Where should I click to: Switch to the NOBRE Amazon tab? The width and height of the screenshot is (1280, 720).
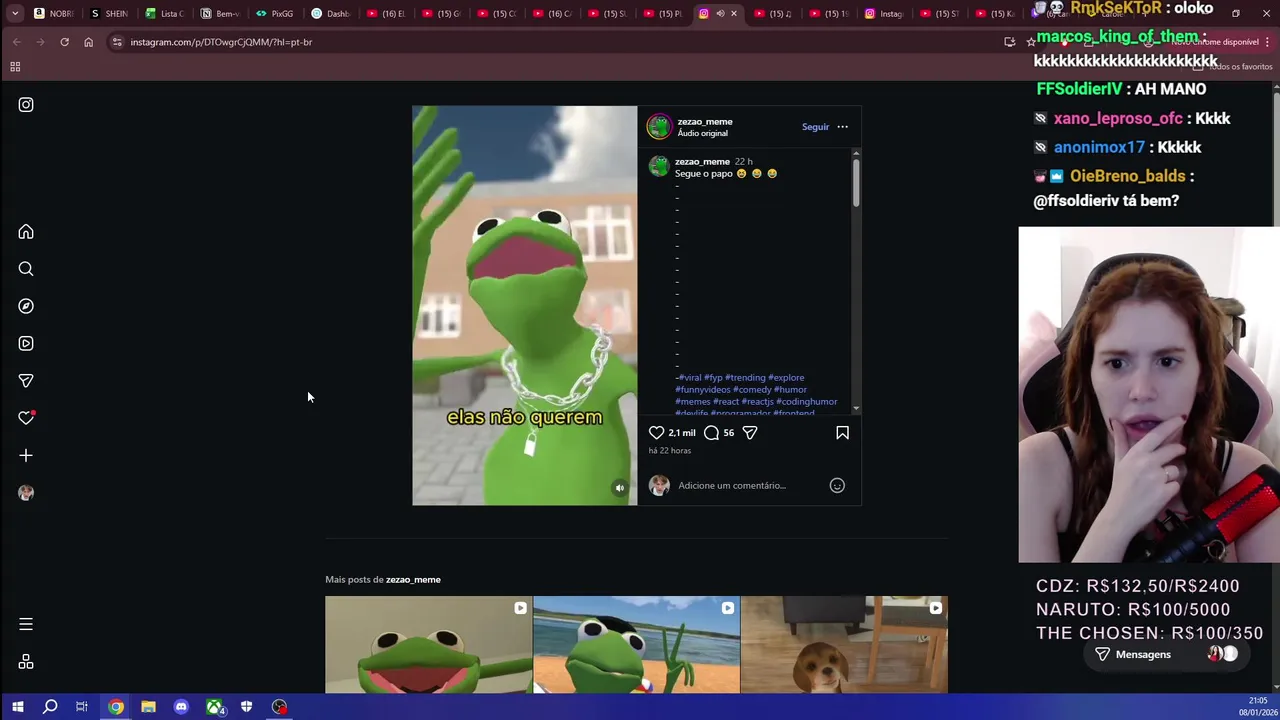click(x=54, y=14)
